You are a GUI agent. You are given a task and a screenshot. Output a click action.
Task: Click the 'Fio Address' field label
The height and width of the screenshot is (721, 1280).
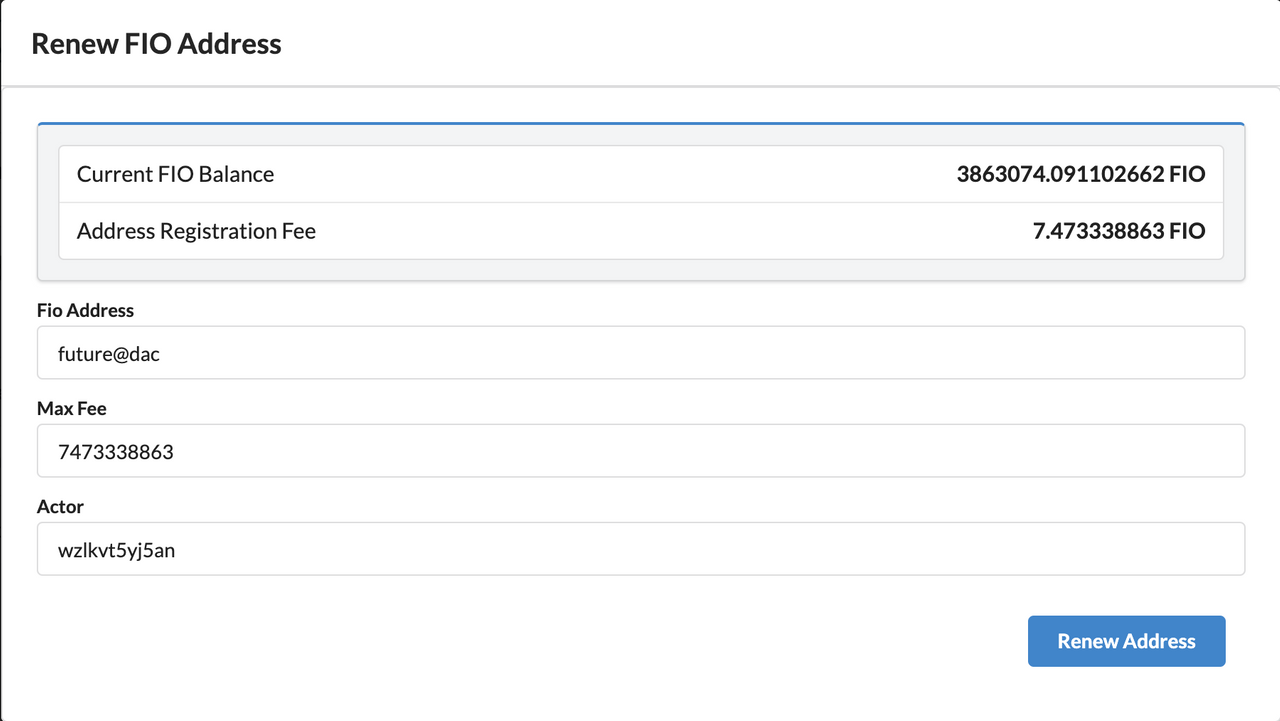(85, 310)
